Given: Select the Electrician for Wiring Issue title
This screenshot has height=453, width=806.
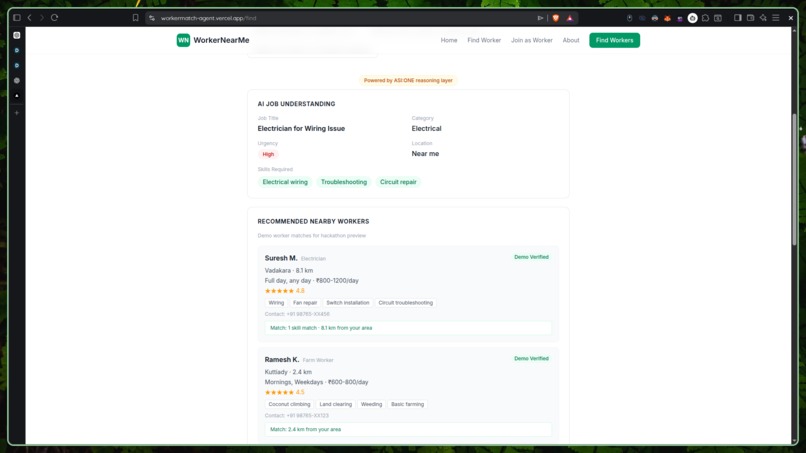Looking at the screenshot, I should [301, 129].
